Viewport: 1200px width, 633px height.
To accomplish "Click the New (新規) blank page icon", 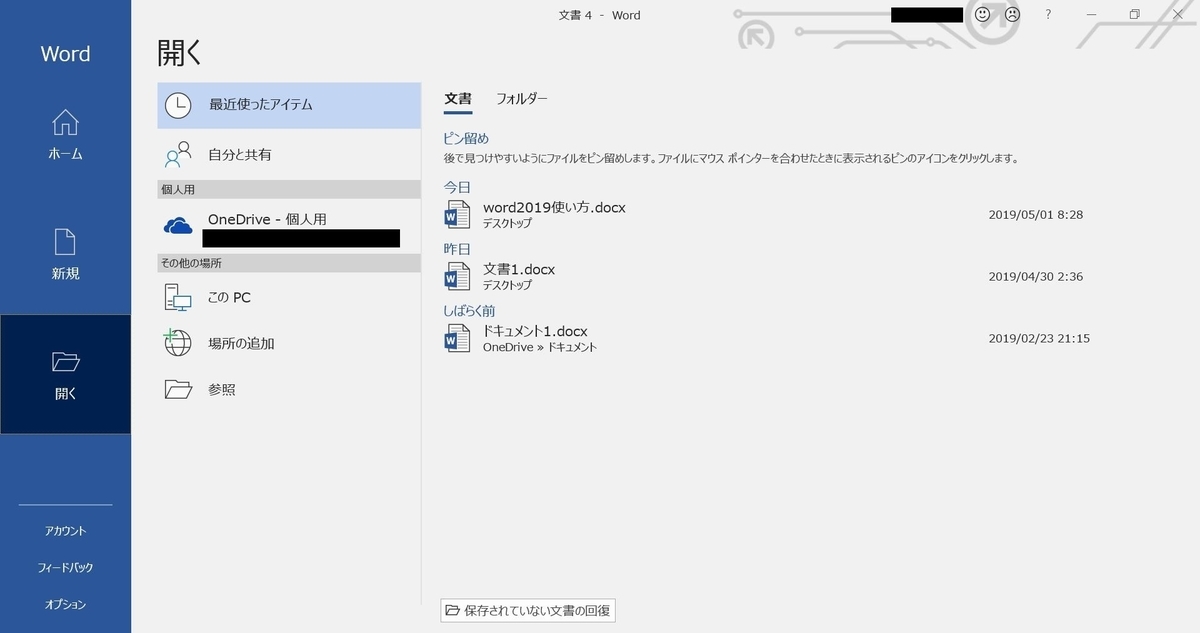I will click(x=65, y=242).
